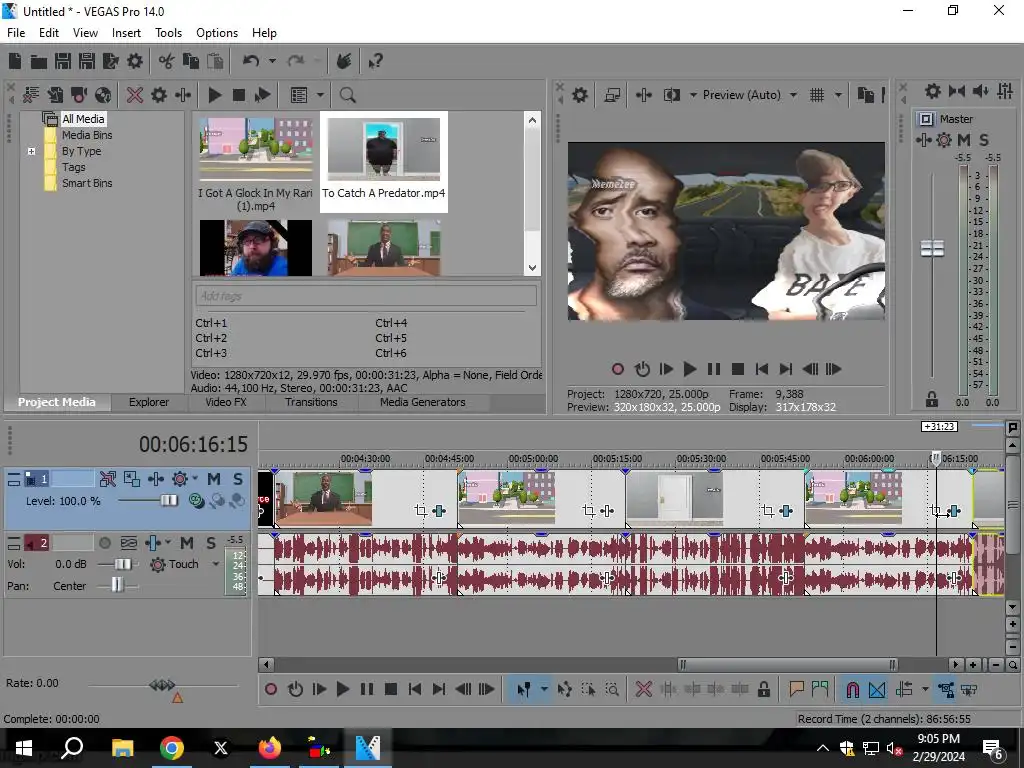Click the Add tags input field
Screen dimensions: 1024x768
(366, 296)
